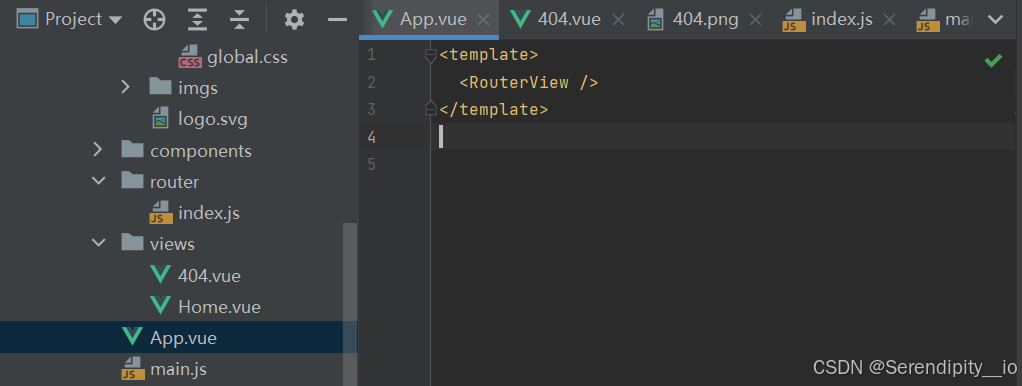Viewport: 1022px width, 386px height.
Task: Click the folder icon of components
Action: [132, 150]
